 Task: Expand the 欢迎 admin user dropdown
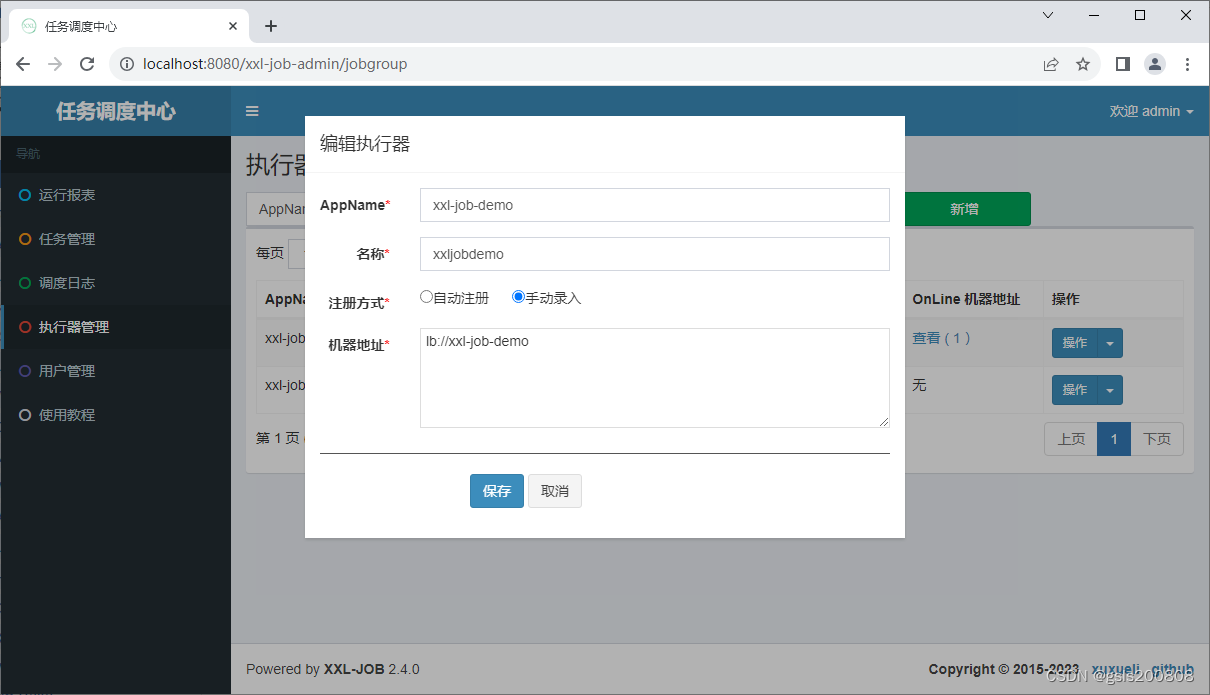[x=1151, y=111]
